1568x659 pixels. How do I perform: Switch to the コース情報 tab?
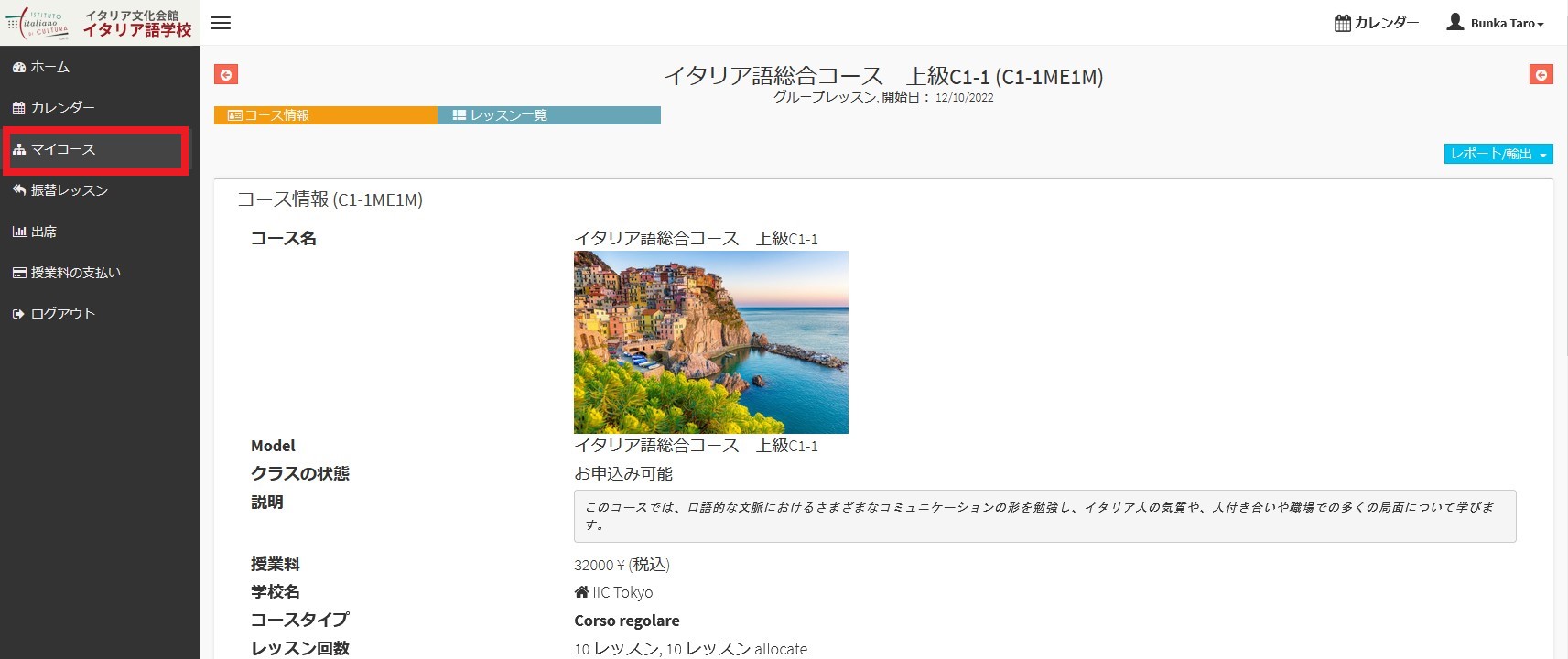tap(325, 115)
